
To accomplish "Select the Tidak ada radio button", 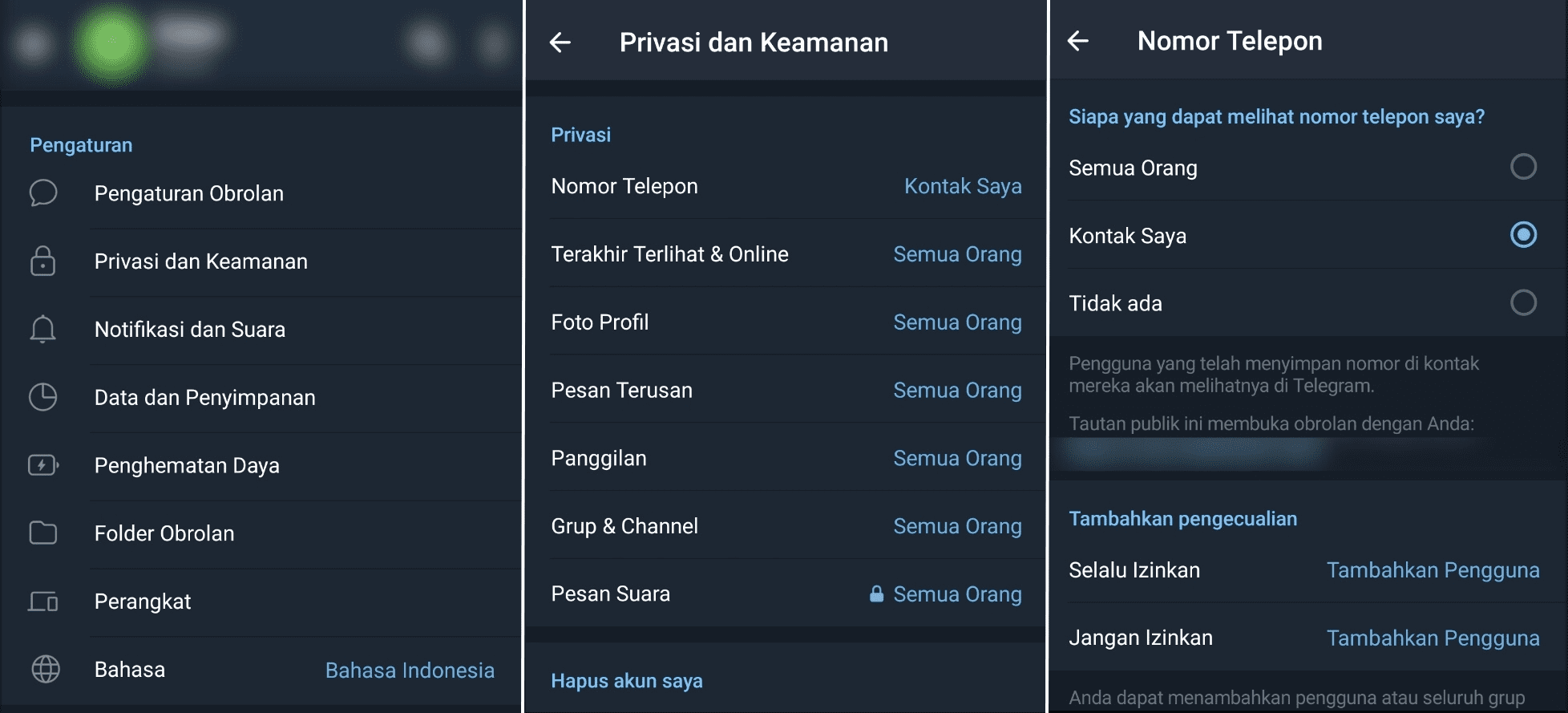I will [1523, 302].
